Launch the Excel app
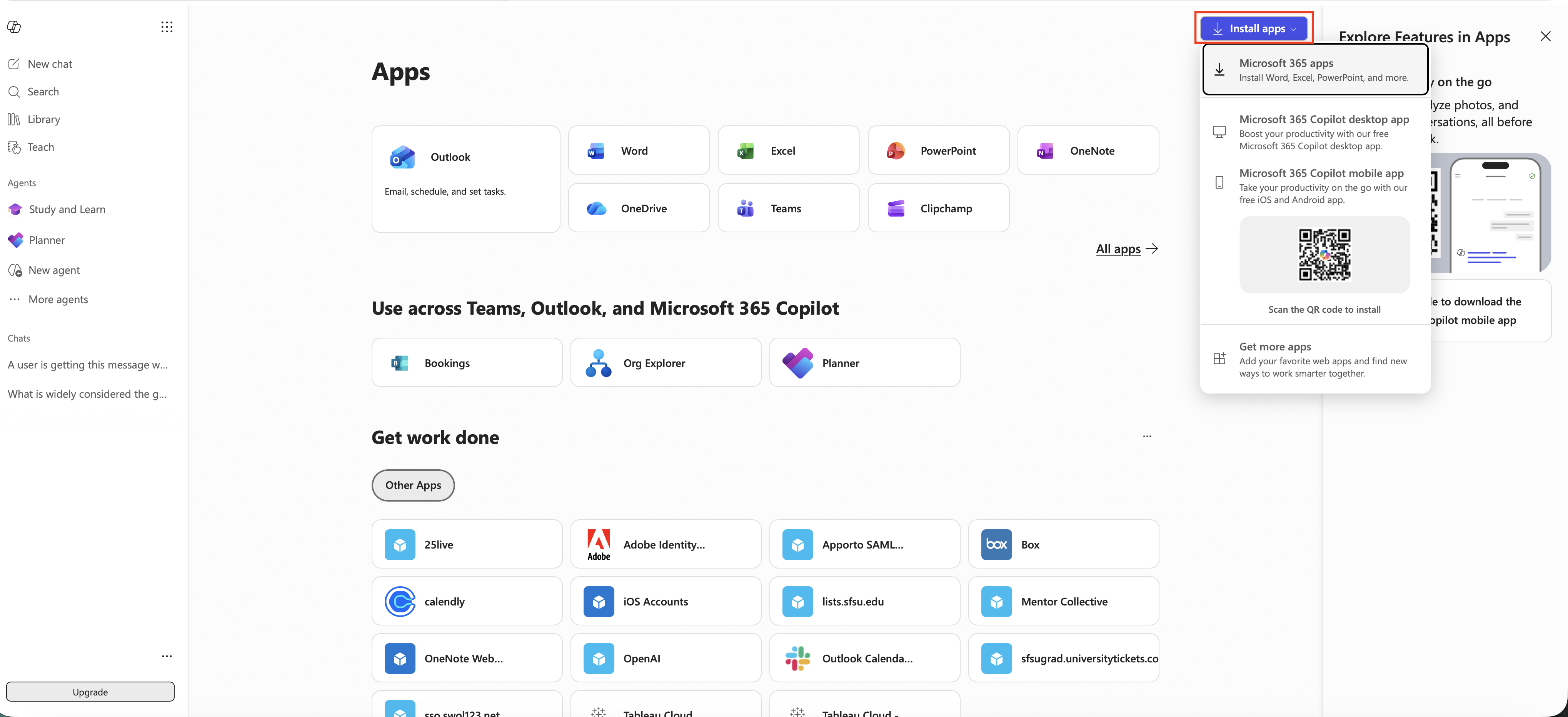Image resolution: width=1568 pixels, height=717 pixels. click(x=788, y=150)
